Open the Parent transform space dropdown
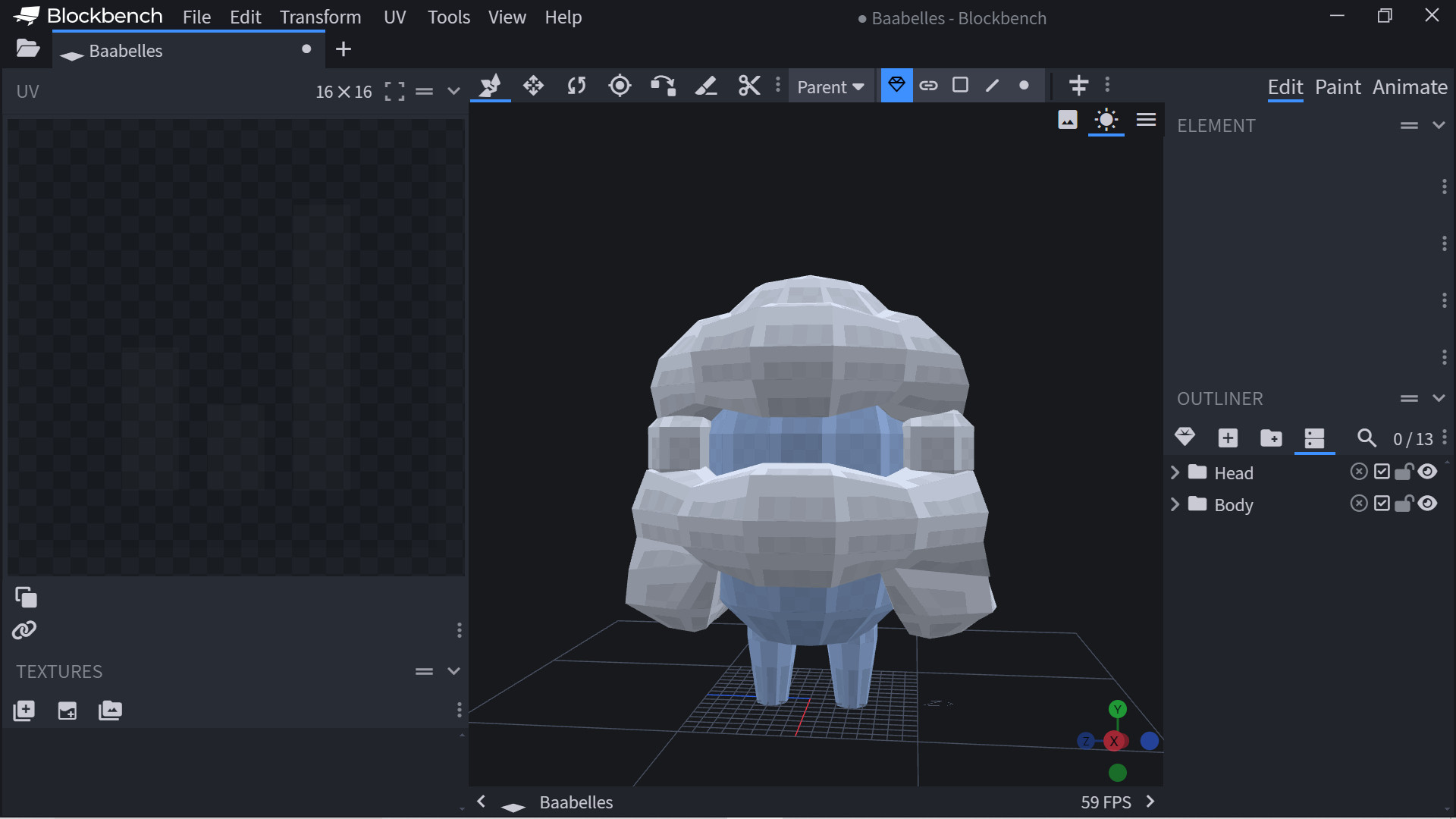The width and height of the screenshot is (1456, 819). [x=831, y=87]
